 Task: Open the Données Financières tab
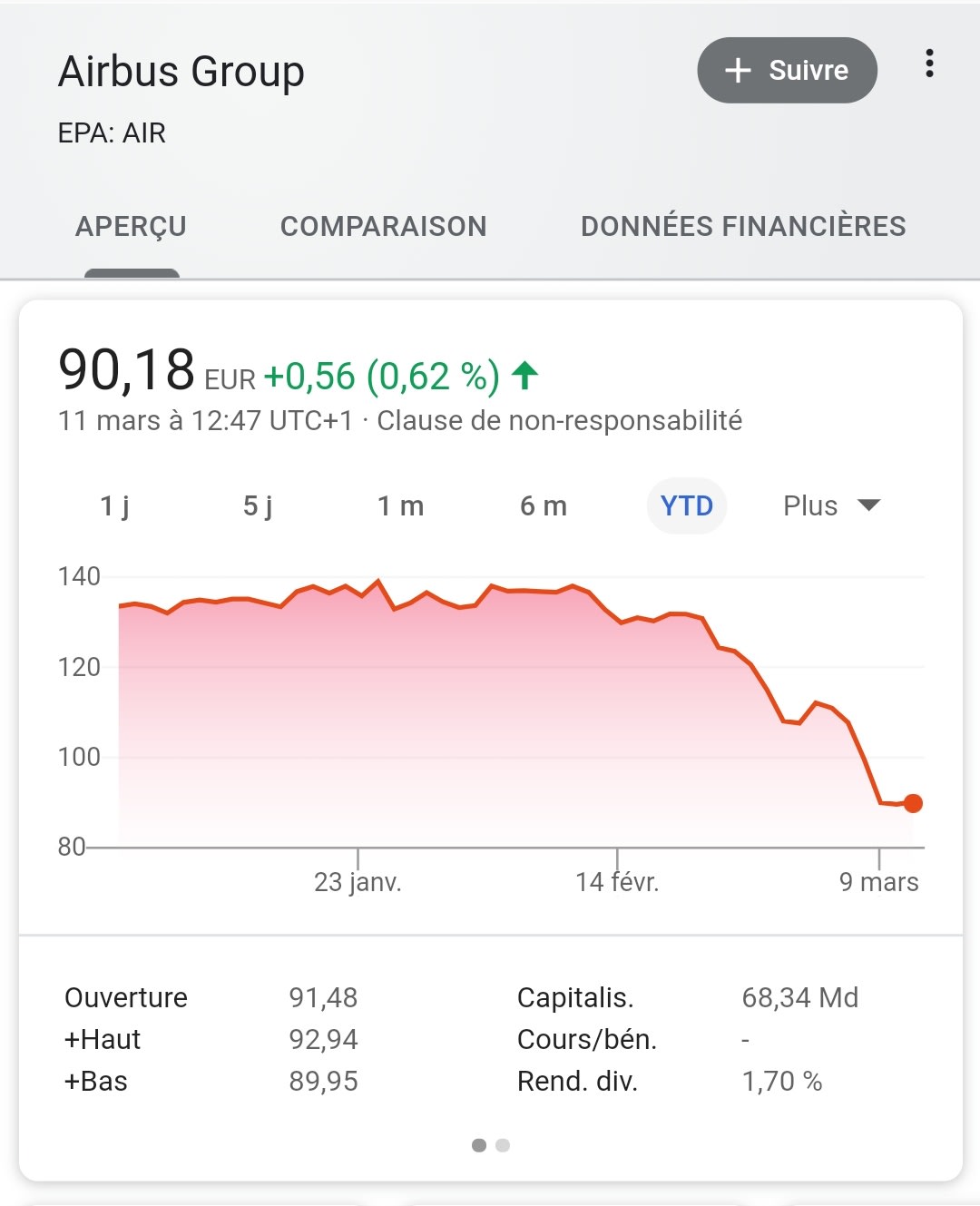pyautogui.click(x=743, y=226)
